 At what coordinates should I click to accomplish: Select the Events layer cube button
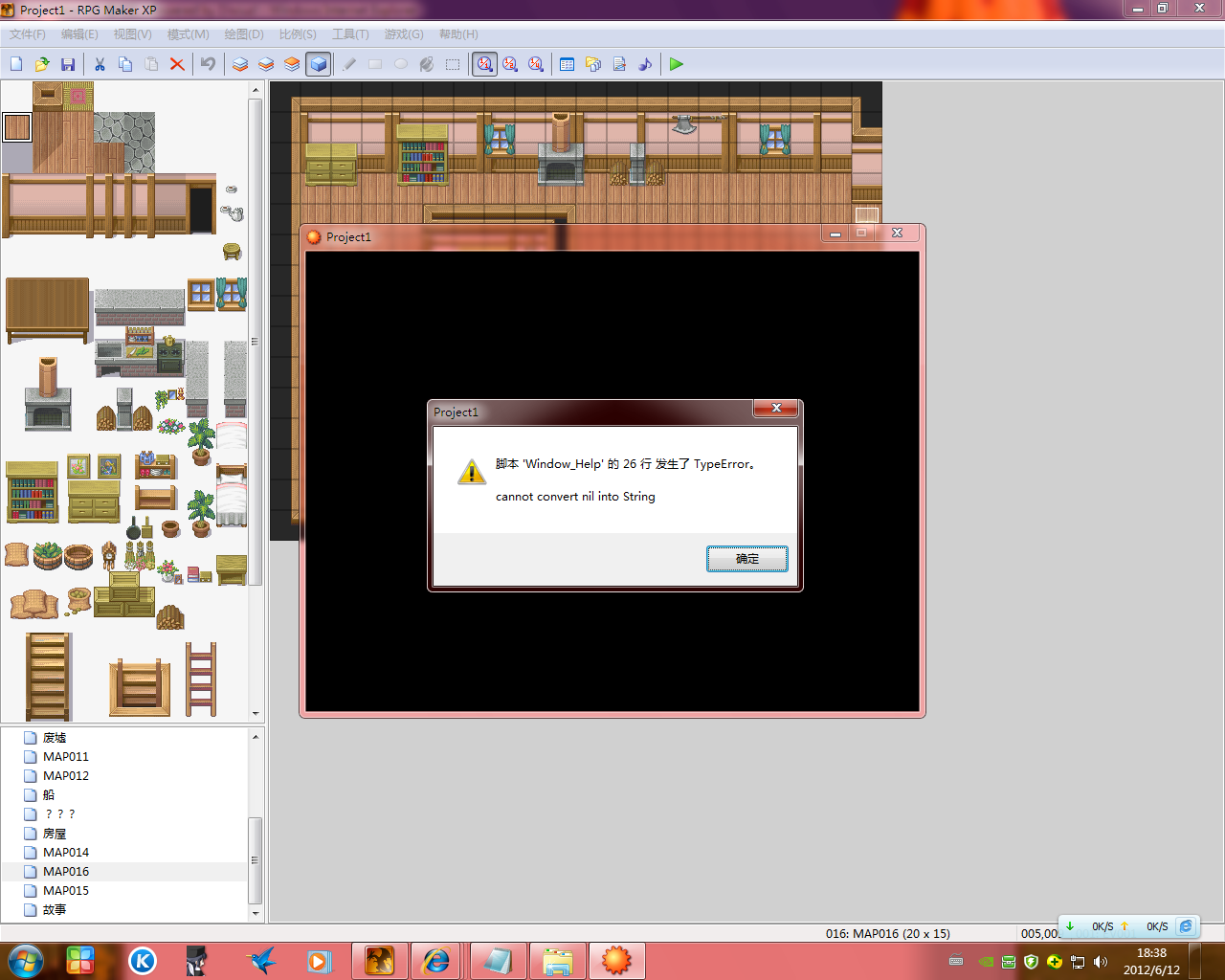click(x=319, y=64)
